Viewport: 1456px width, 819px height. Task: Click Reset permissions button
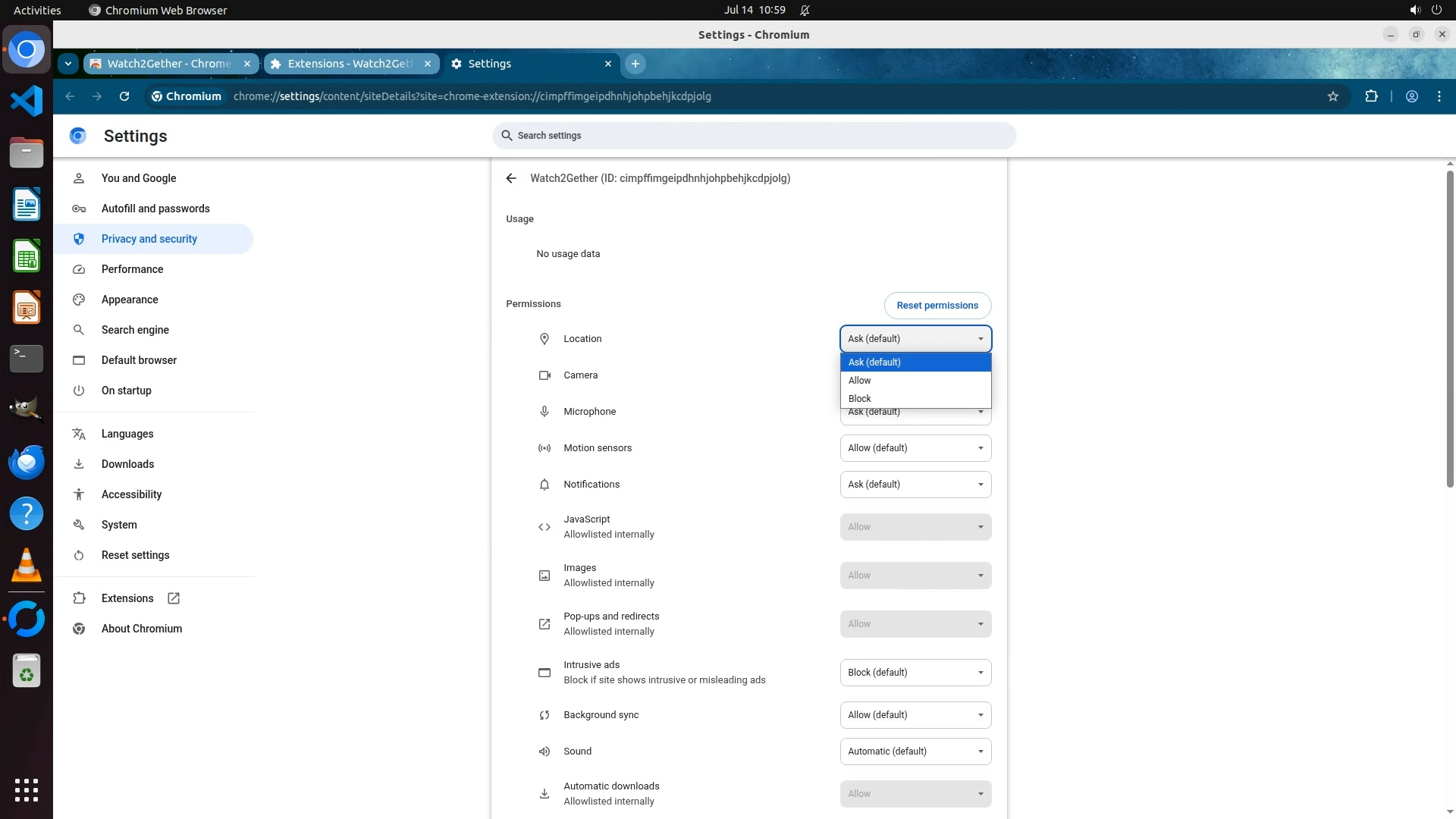point(937,306)
